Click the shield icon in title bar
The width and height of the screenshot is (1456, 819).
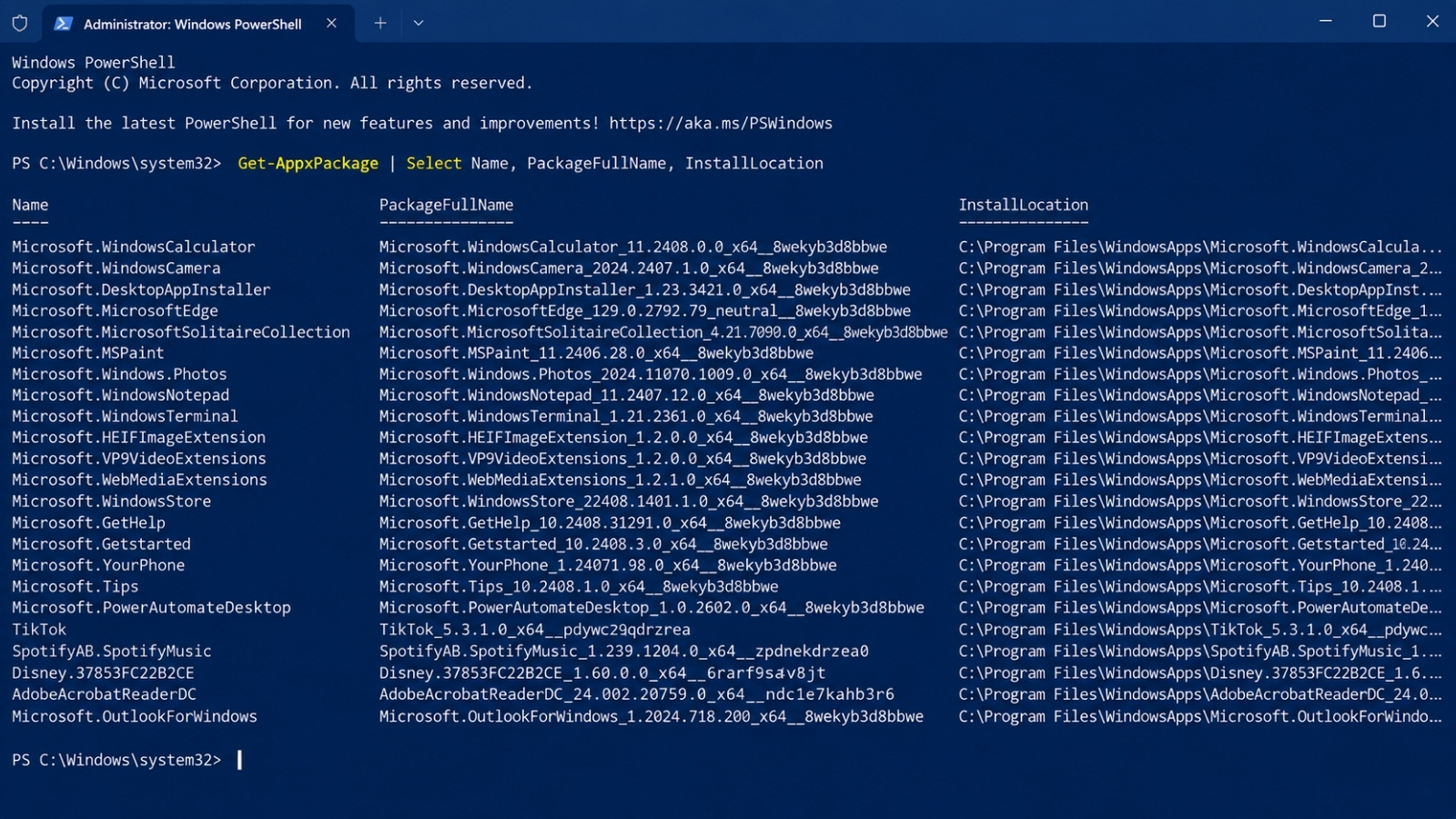(20, 23)
